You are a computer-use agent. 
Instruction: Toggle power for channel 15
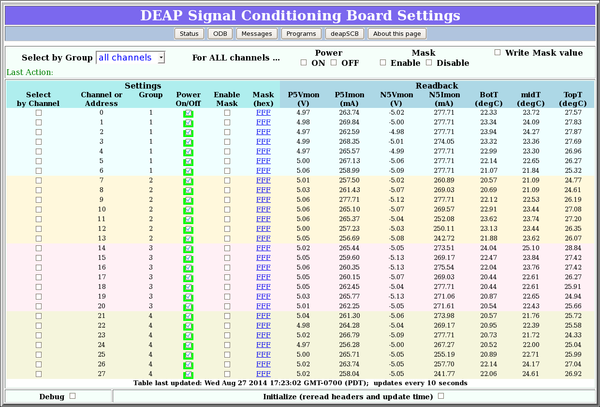coord(188,259)
